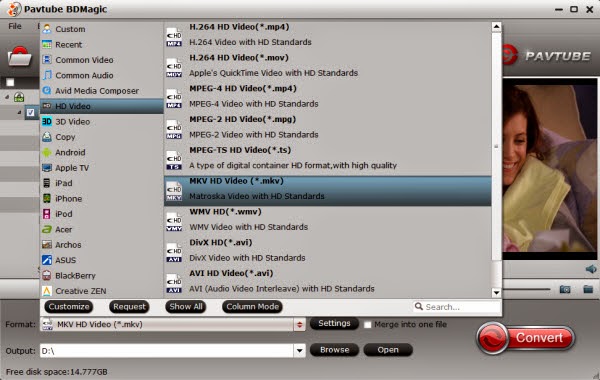Click the Customize button

[69, 307]
